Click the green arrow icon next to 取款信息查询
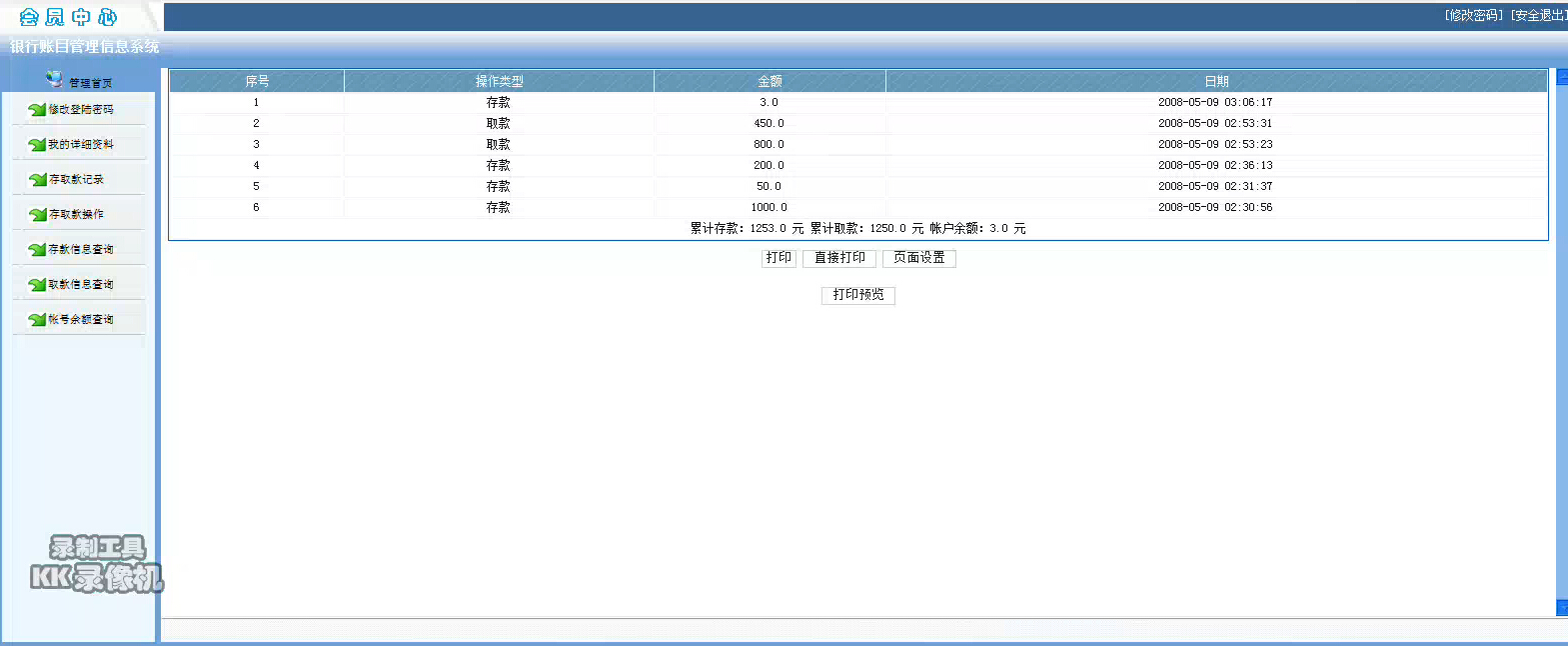 click(37, 285)
